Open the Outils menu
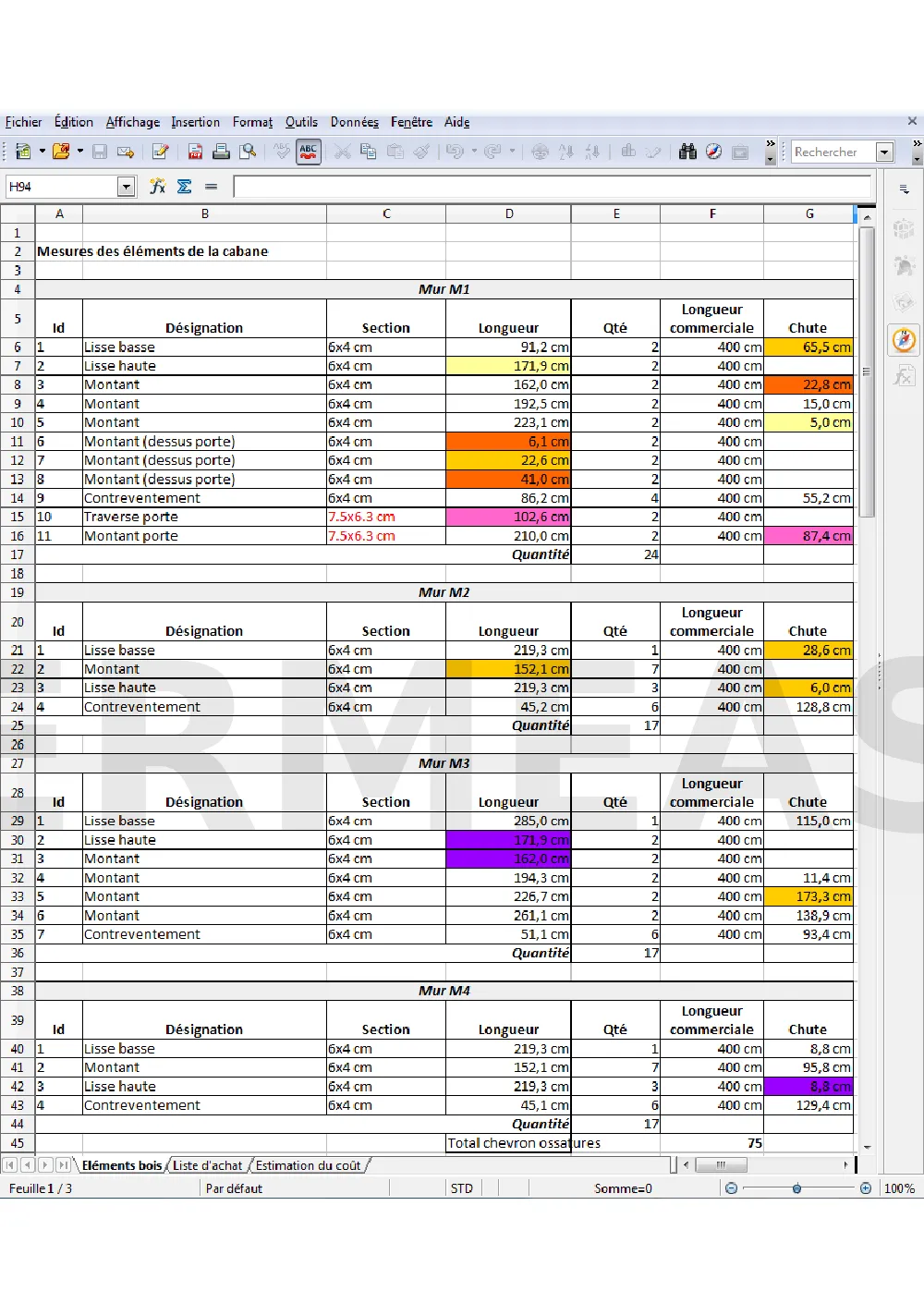Viewport: 924px width, 1303px height. tap(301, 122)
